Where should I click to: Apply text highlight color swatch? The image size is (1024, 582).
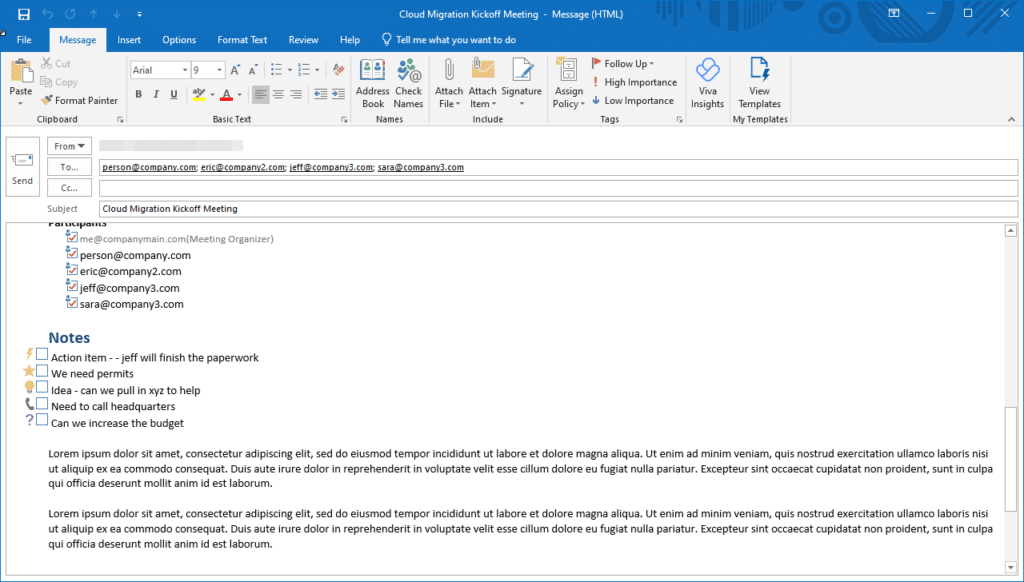(199, 95)
